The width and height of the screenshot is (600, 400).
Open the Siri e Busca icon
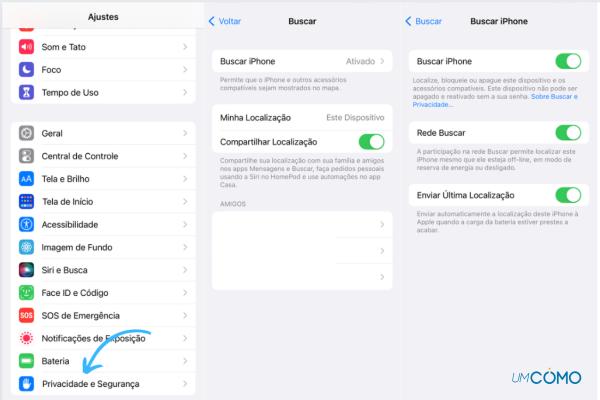(x=26, y=270)
